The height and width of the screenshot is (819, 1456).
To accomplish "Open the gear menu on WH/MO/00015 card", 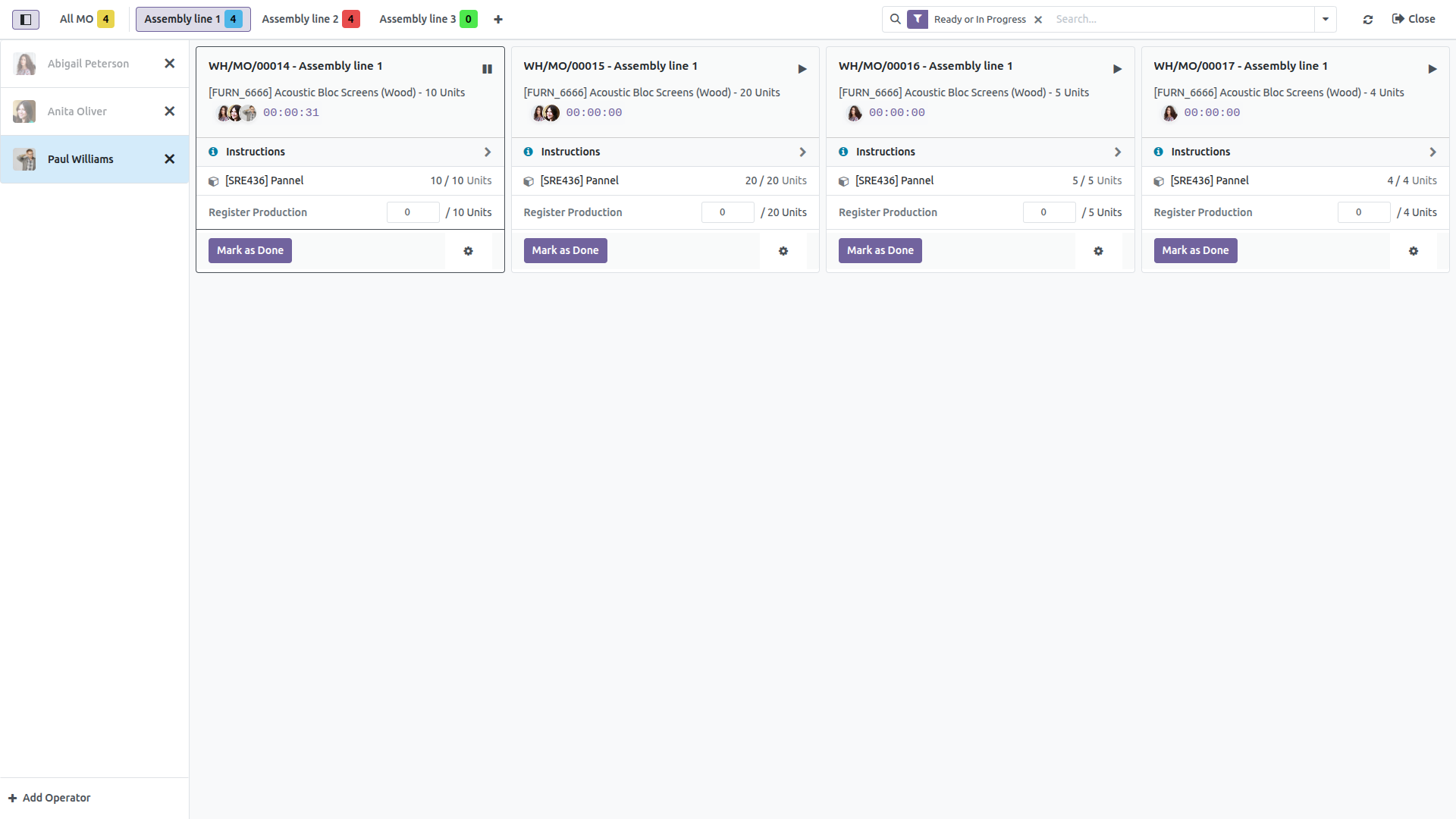I will pos(783,251).
